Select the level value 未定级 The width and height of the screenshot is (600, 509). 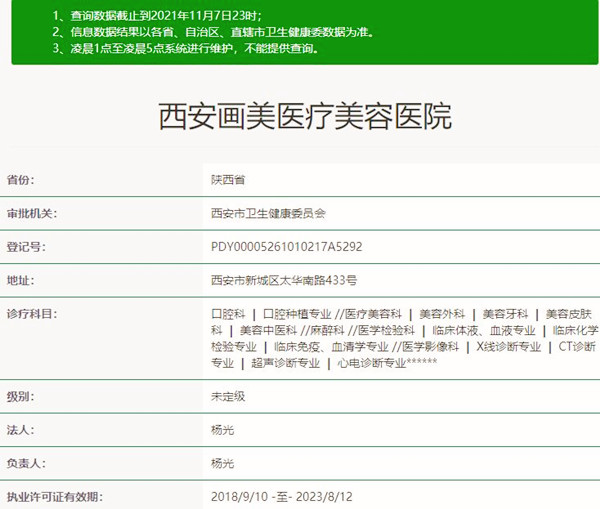tap(228, 396)
